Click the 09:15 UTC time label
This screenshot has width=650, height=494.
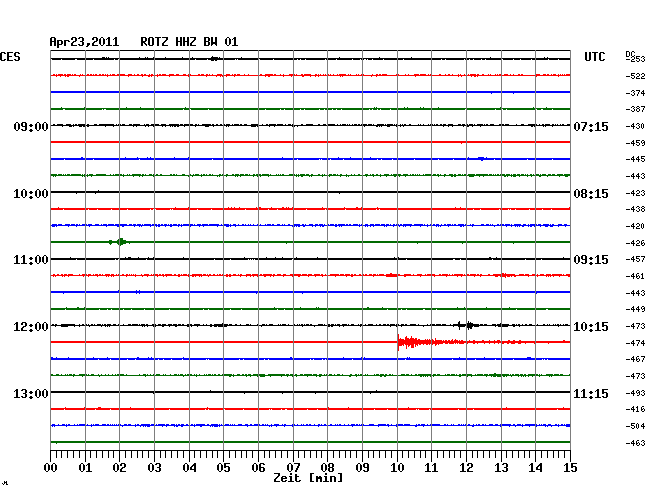coord(591,260)
